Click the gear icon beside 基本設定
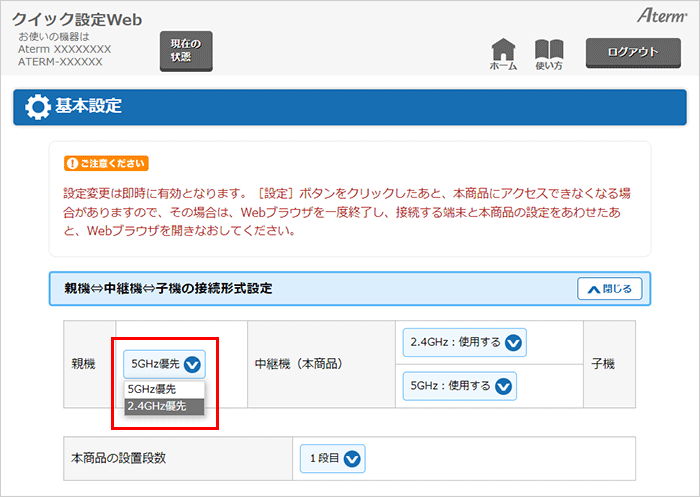700x497 pixels. pos(37,106)
